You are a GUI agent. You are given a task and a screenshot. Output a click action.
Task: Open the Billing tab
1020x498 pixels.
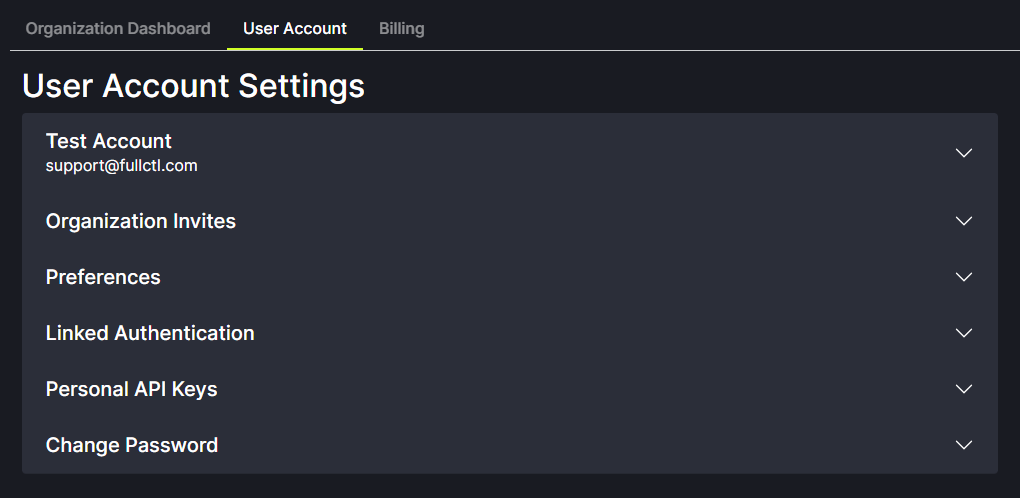click(x=401, y=28)
